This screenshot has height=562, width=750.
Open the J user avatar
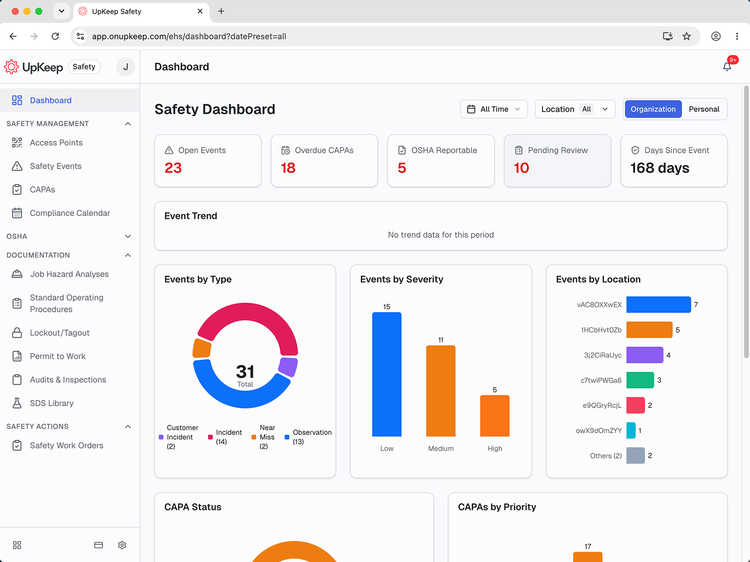125,67
